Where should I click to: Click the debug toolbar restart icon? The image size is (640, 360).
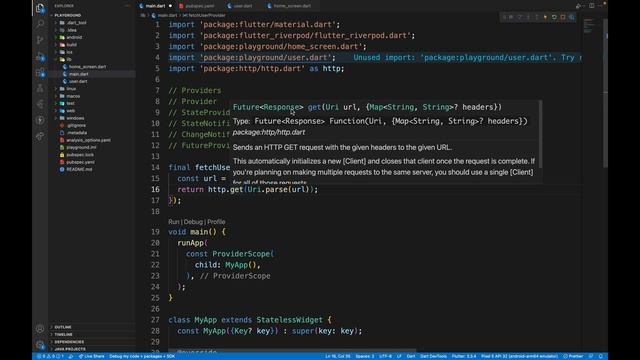554,17
